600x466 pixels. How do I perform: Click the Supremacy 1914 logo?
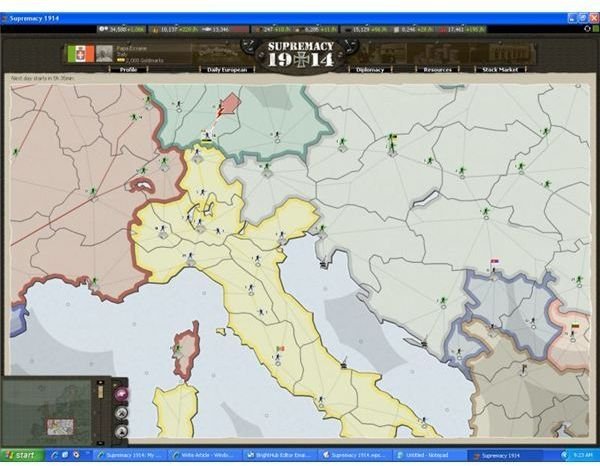[300, 54]
